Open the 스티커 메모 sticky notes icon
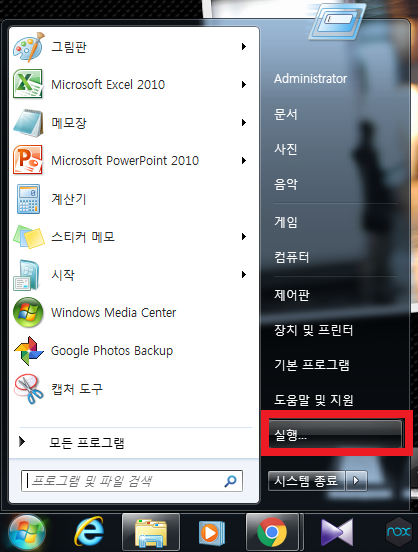This screenshot has width=418, height=552. 29,237
